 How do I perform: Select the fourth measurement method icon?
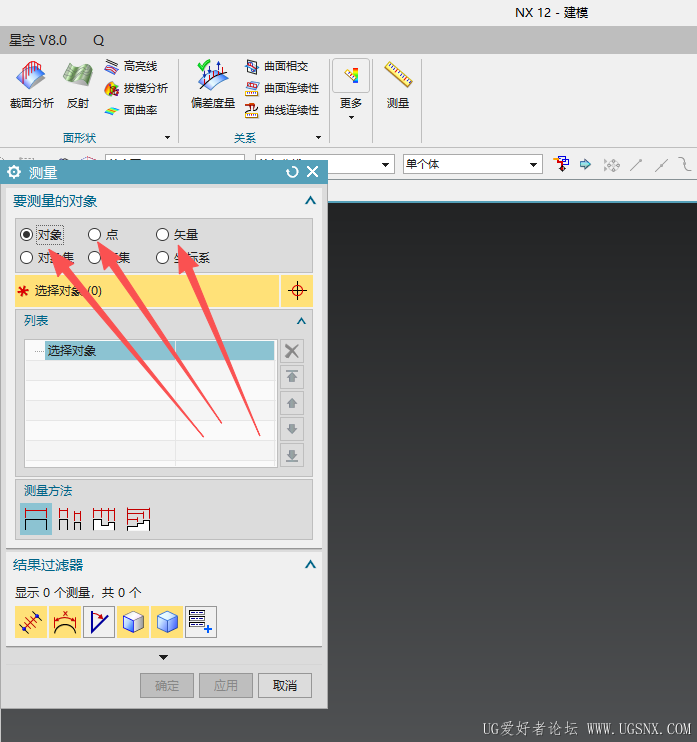coord(138,519)
